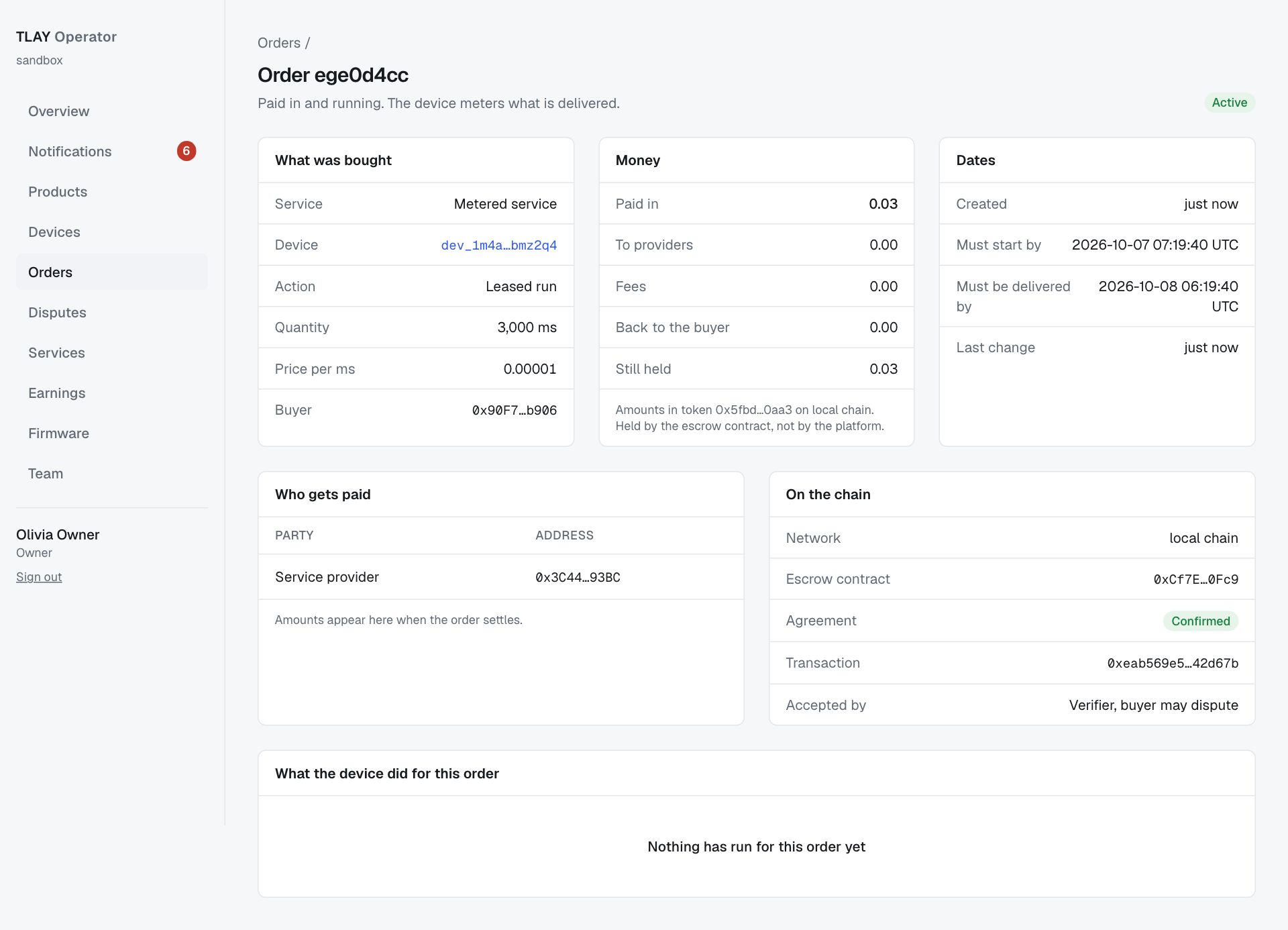
Task: Go to the Team page
Action: coord(112,474)
